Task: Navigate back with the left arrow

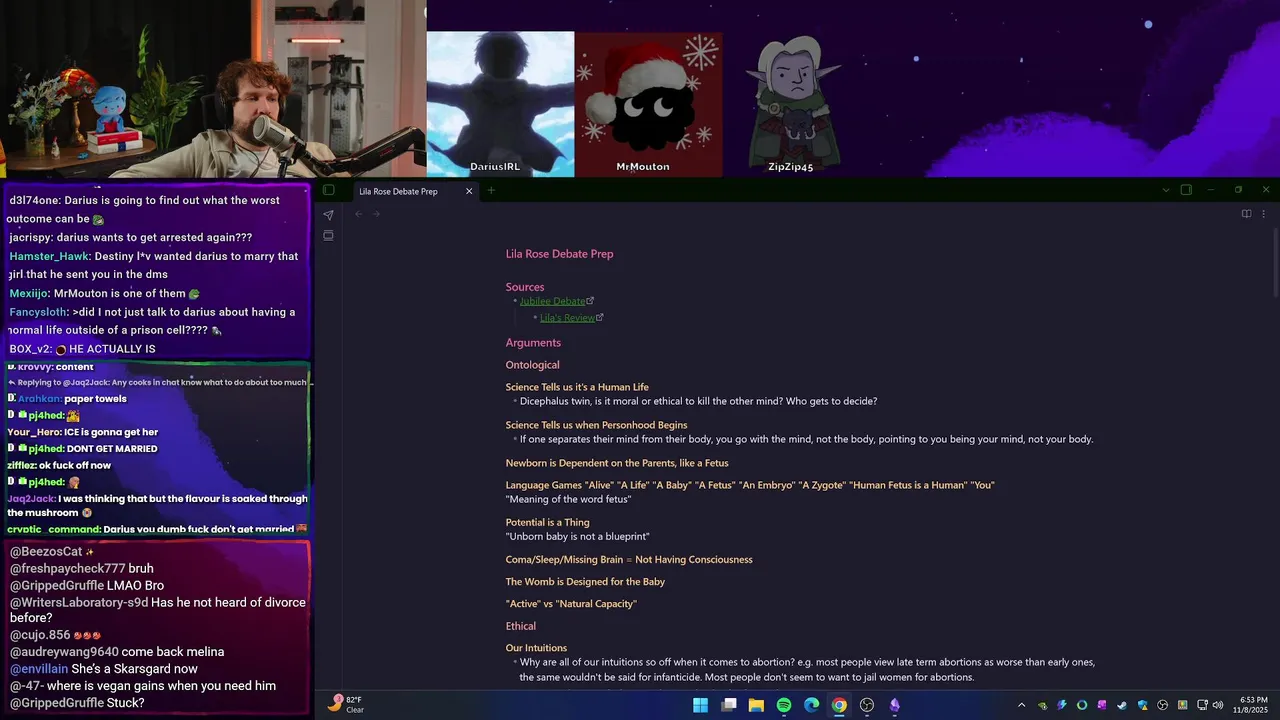Action: tap(359, 213)
